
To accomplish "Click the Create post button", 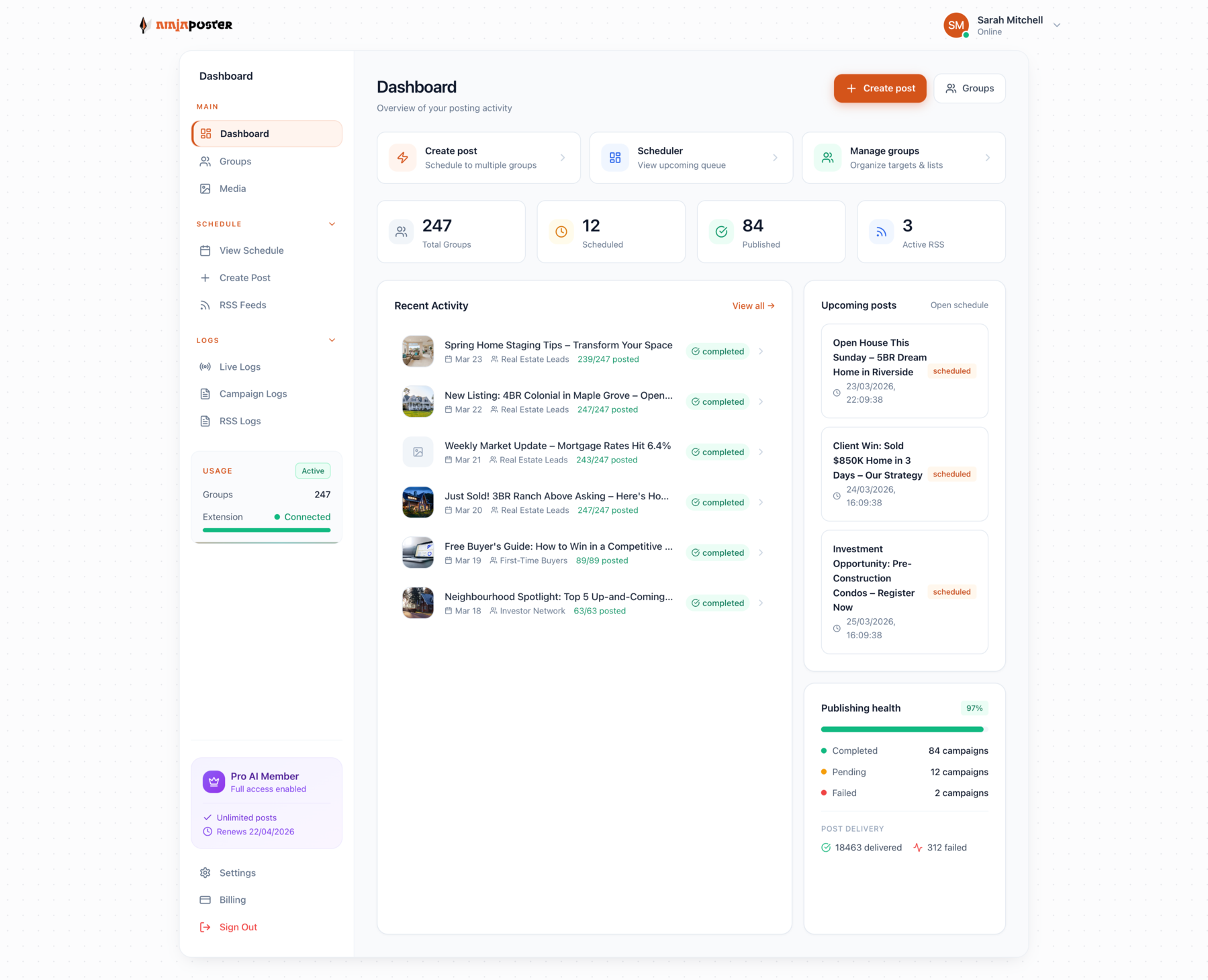I will click(x=880, y=88).
